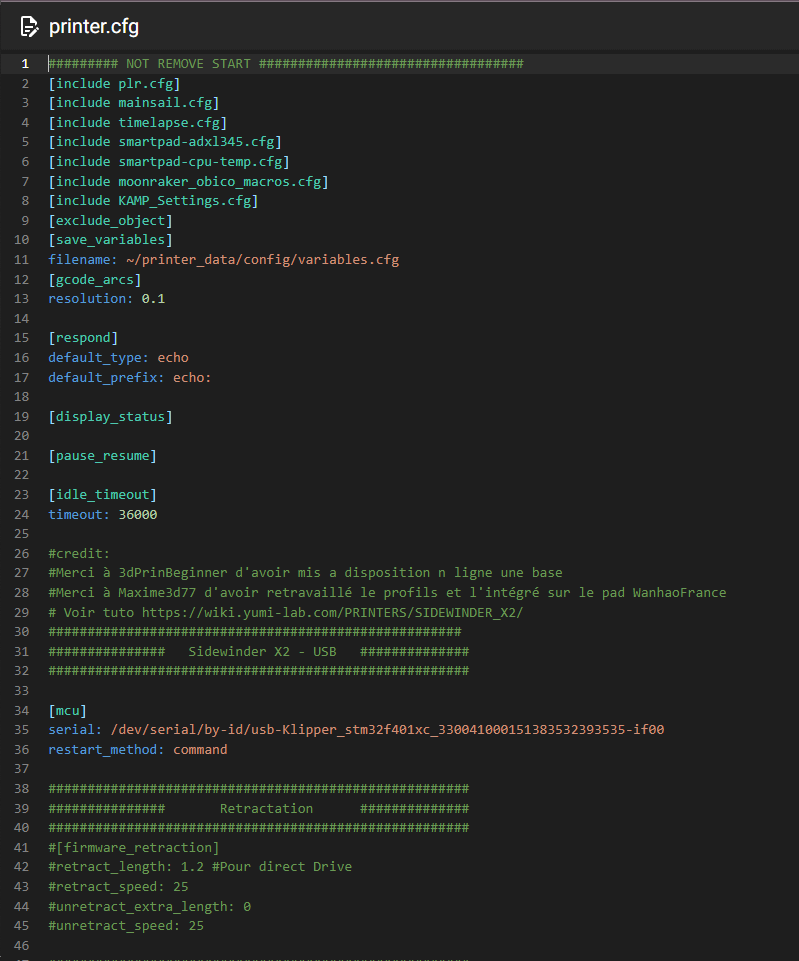
Task: Click the include KAMP_Settings.cfg line
Action: click(x=152, y=201)
